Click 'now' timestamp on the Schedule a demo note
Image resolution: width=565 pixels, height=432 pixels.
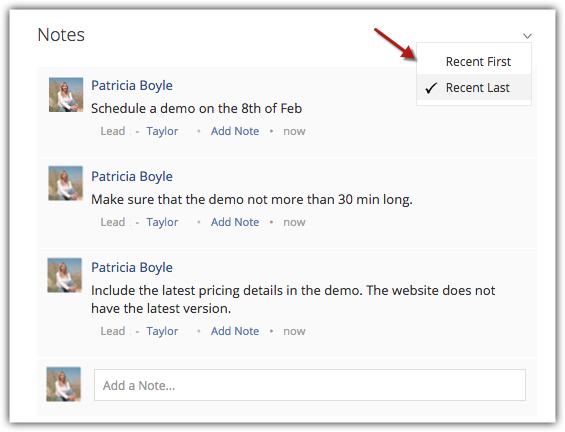click(x=294, y=132)
